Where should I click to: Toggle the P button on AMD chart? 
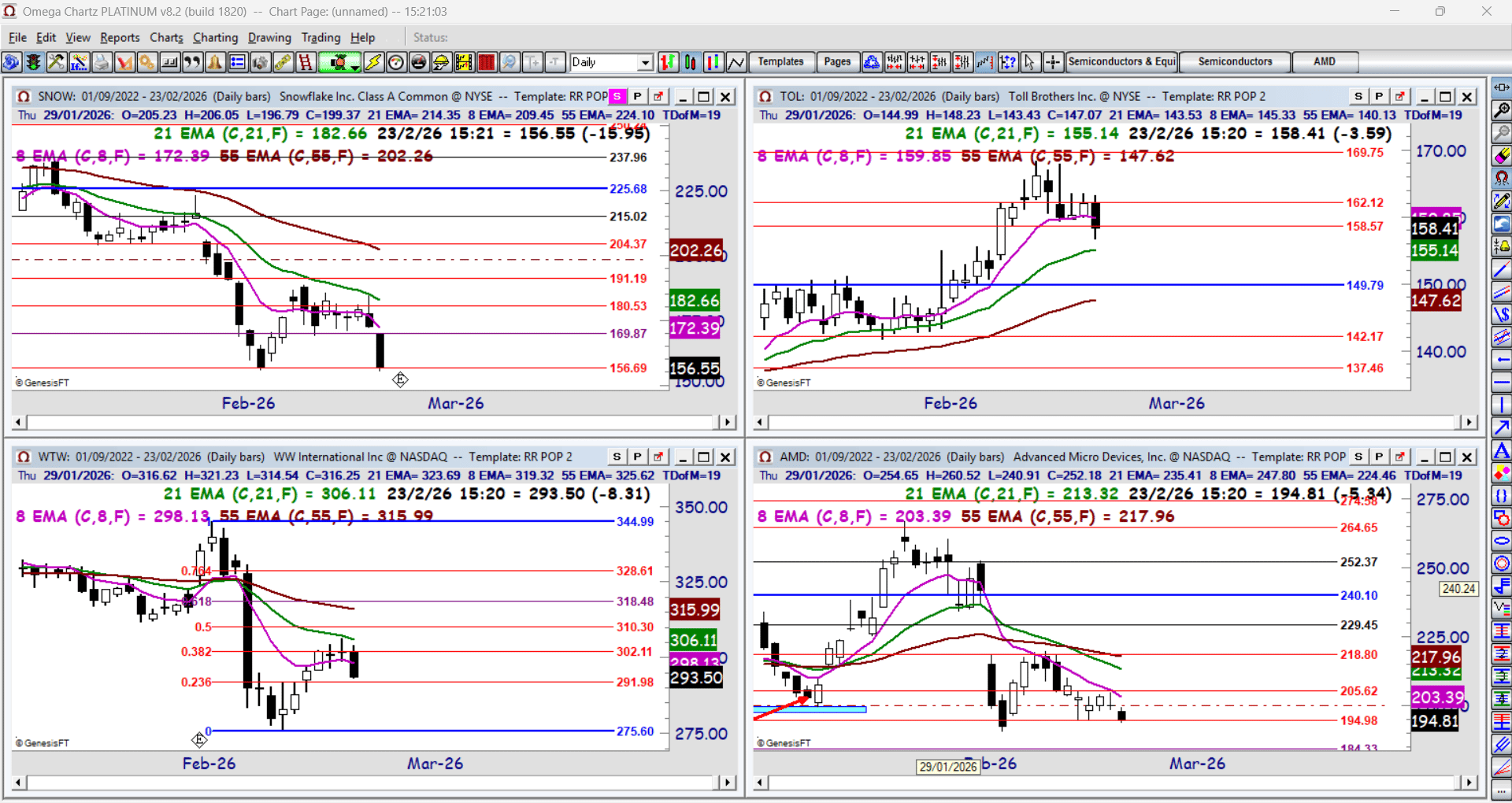tap(1379, 457)
